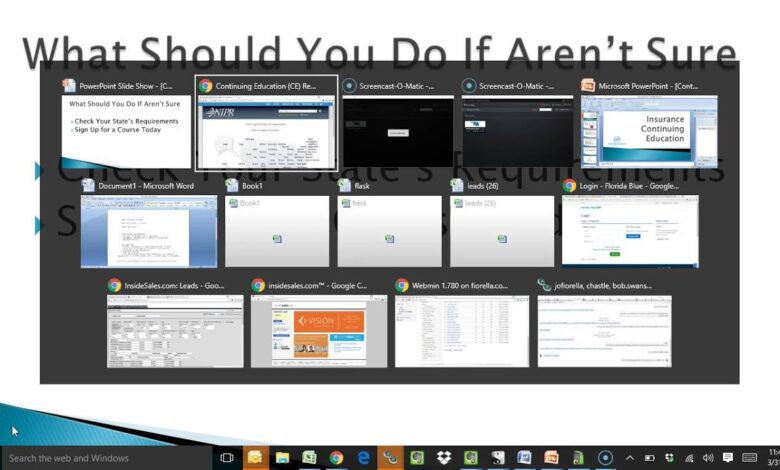Open Outlook mail from the taskbar
780x470 pixels.
[x=255, y=458]
